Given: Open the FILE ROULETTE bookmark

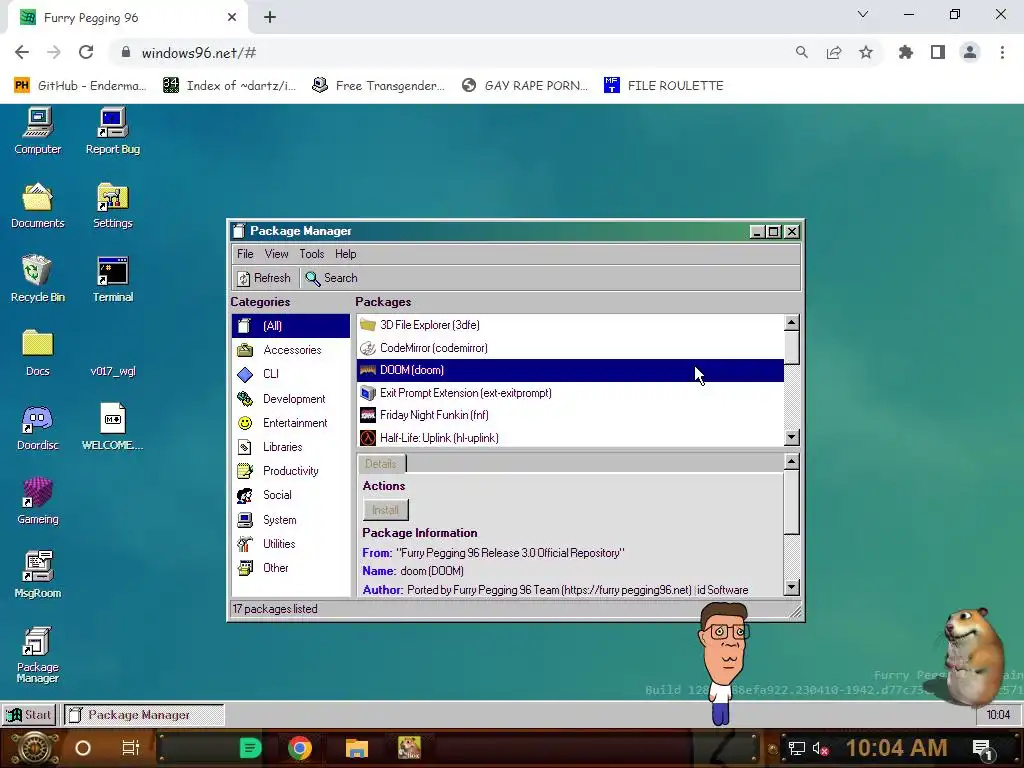Looking at the screenshot, I should click(664, 86).
